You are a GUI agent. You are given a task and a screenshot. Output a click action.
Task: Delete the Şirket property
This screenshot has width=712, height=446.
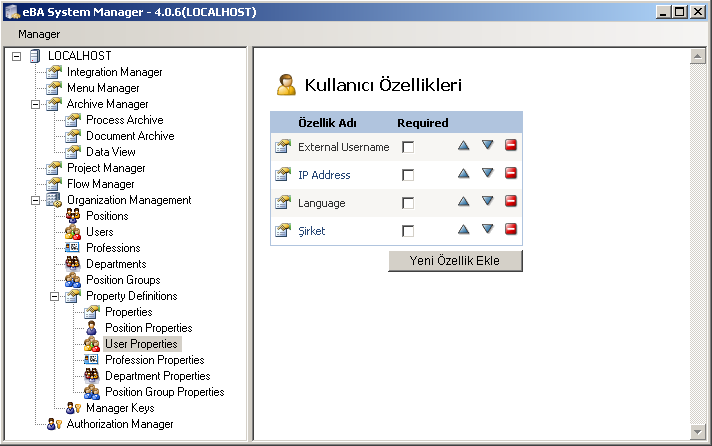point(511,229)
